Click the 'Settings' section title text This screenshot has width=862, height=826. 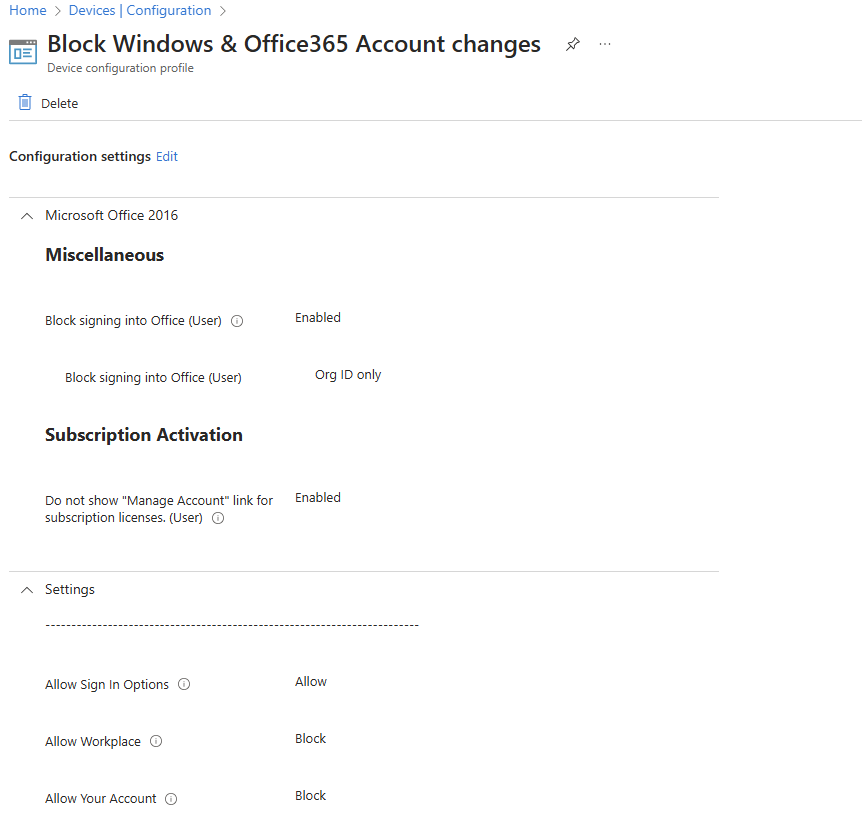point(70,590)
